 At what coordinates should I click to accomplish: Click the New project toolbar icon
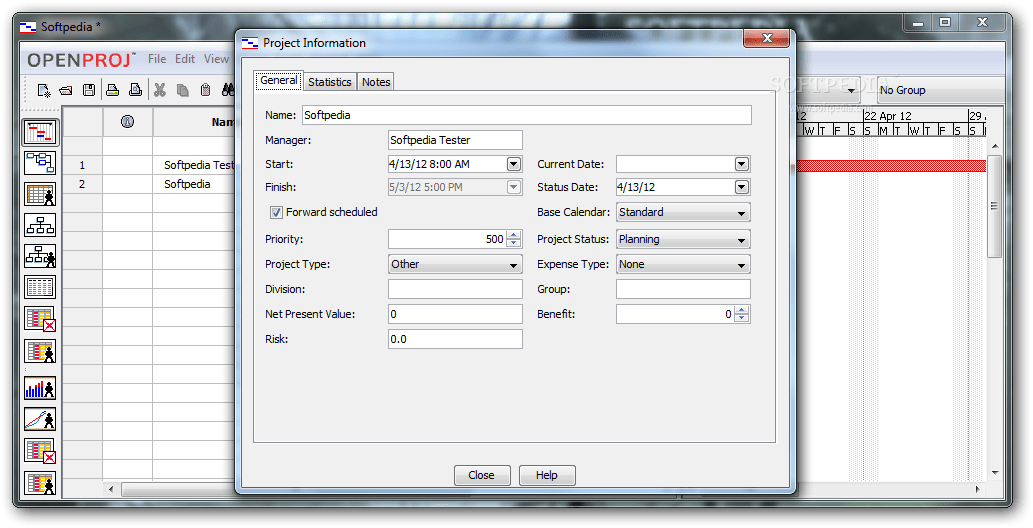[x=43, y=90]
